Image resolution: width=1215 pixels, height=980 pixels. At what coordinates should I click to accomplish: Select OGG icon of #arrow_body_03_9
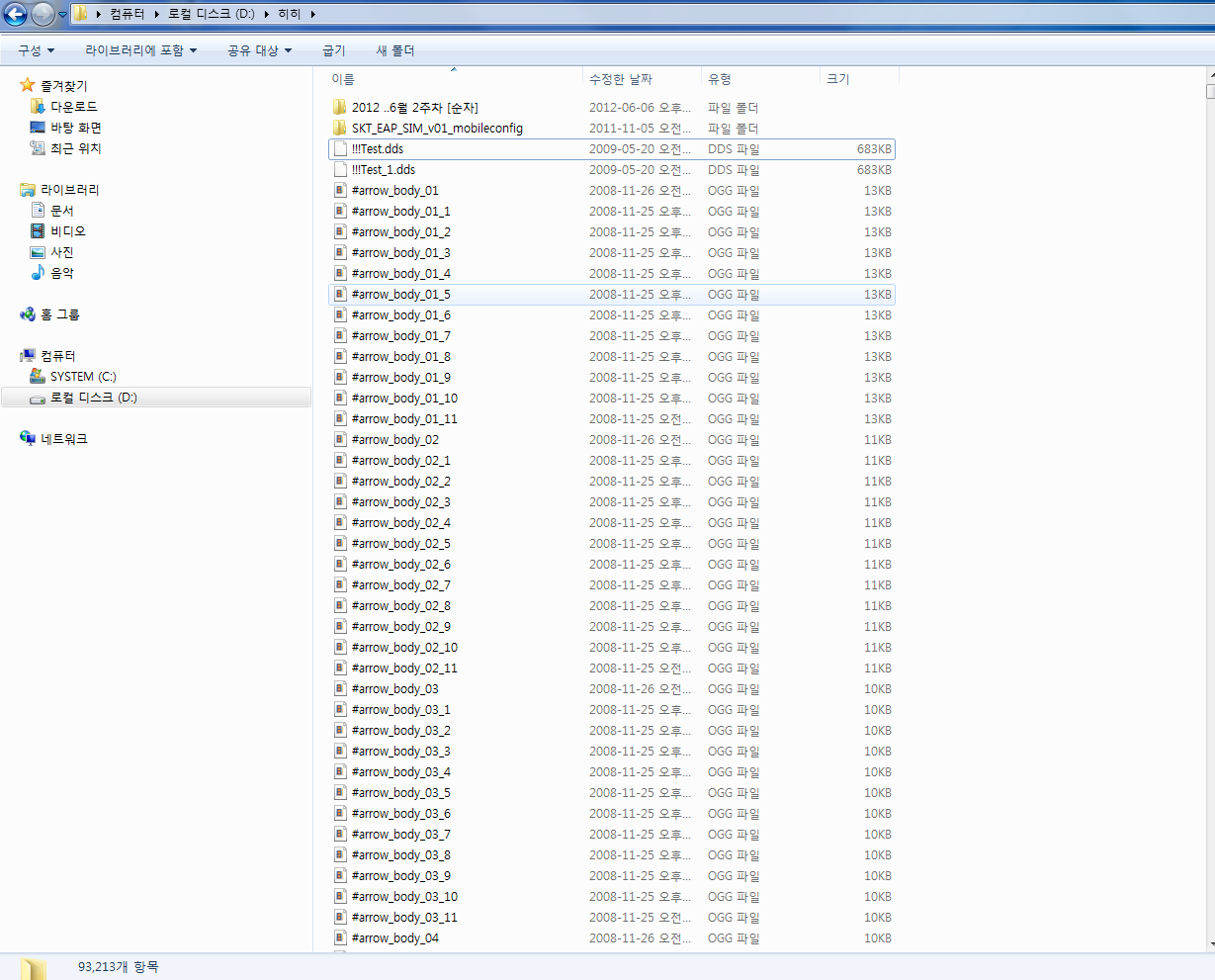[340, 875]
